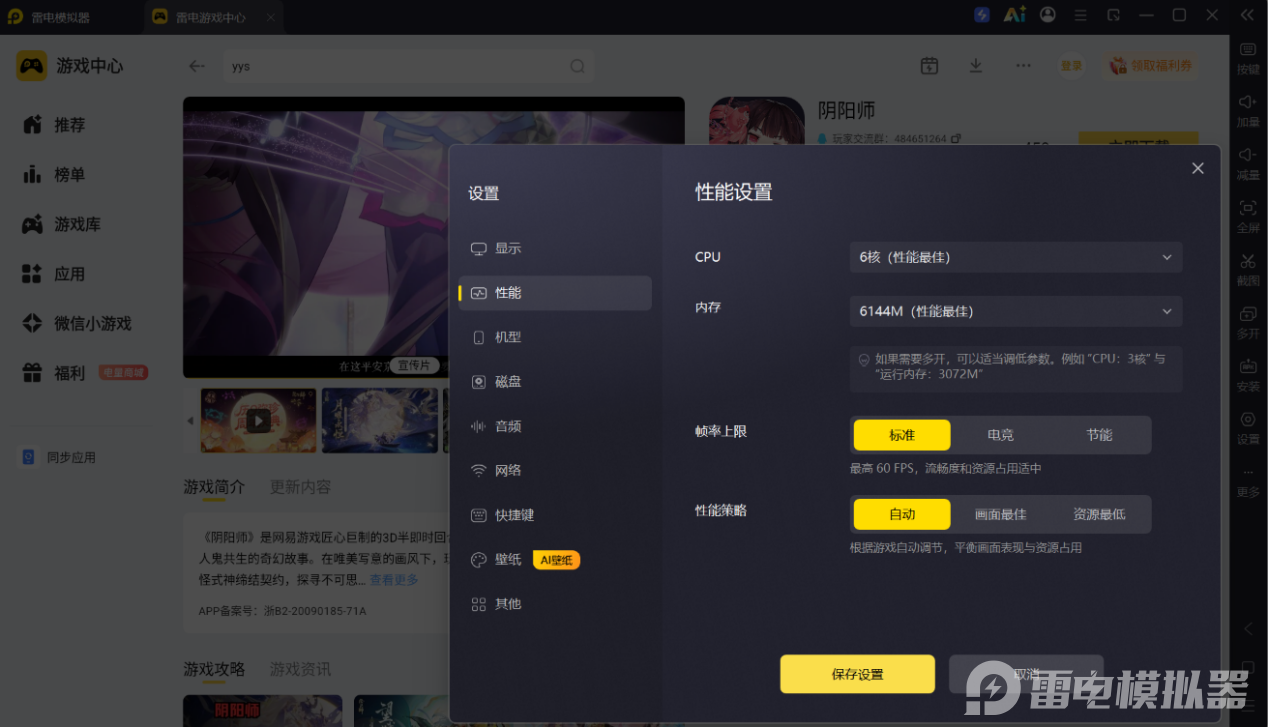
Task: Select 节能 frame rate limit
Action: [x=1099, y=435]
